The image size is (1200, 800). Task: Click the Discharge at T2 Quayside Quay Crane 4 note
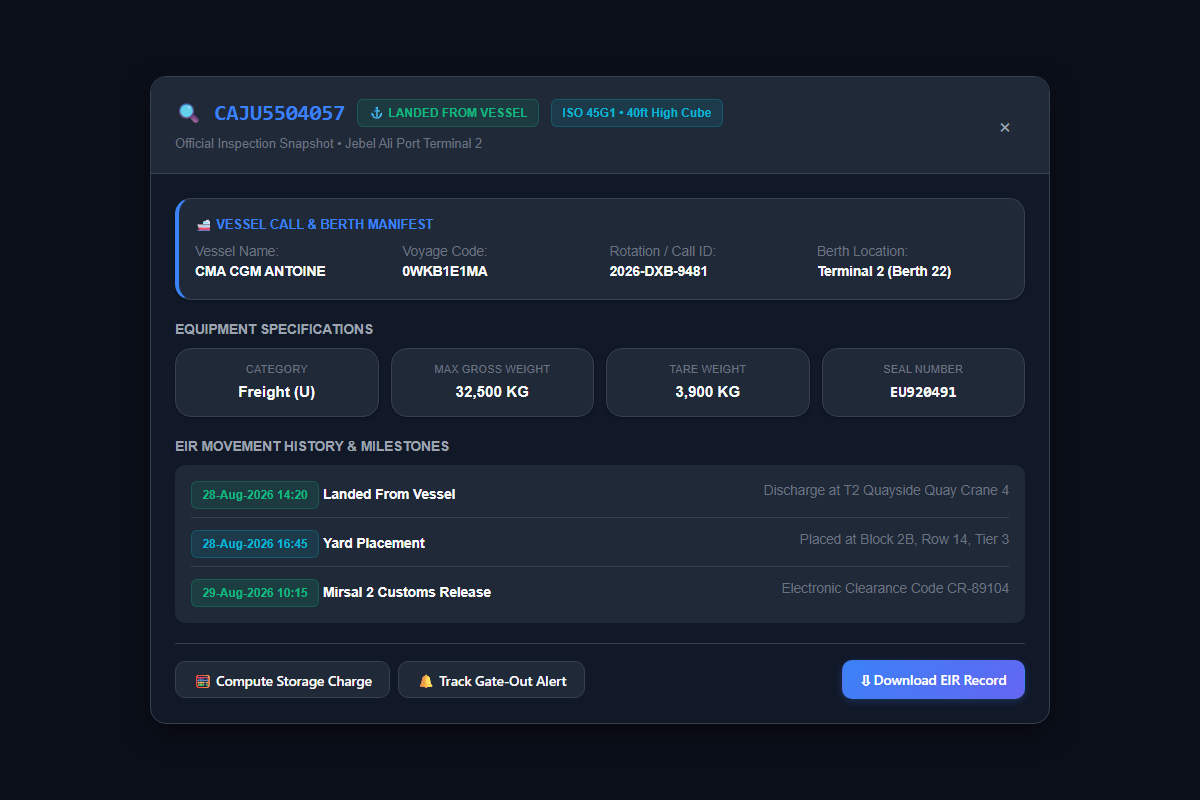coord(886,490)
